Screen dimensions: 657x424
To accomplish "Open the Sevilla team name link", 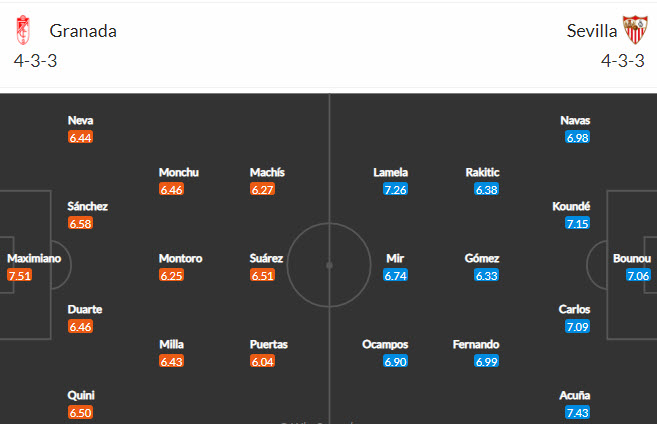I will (591, 30).
